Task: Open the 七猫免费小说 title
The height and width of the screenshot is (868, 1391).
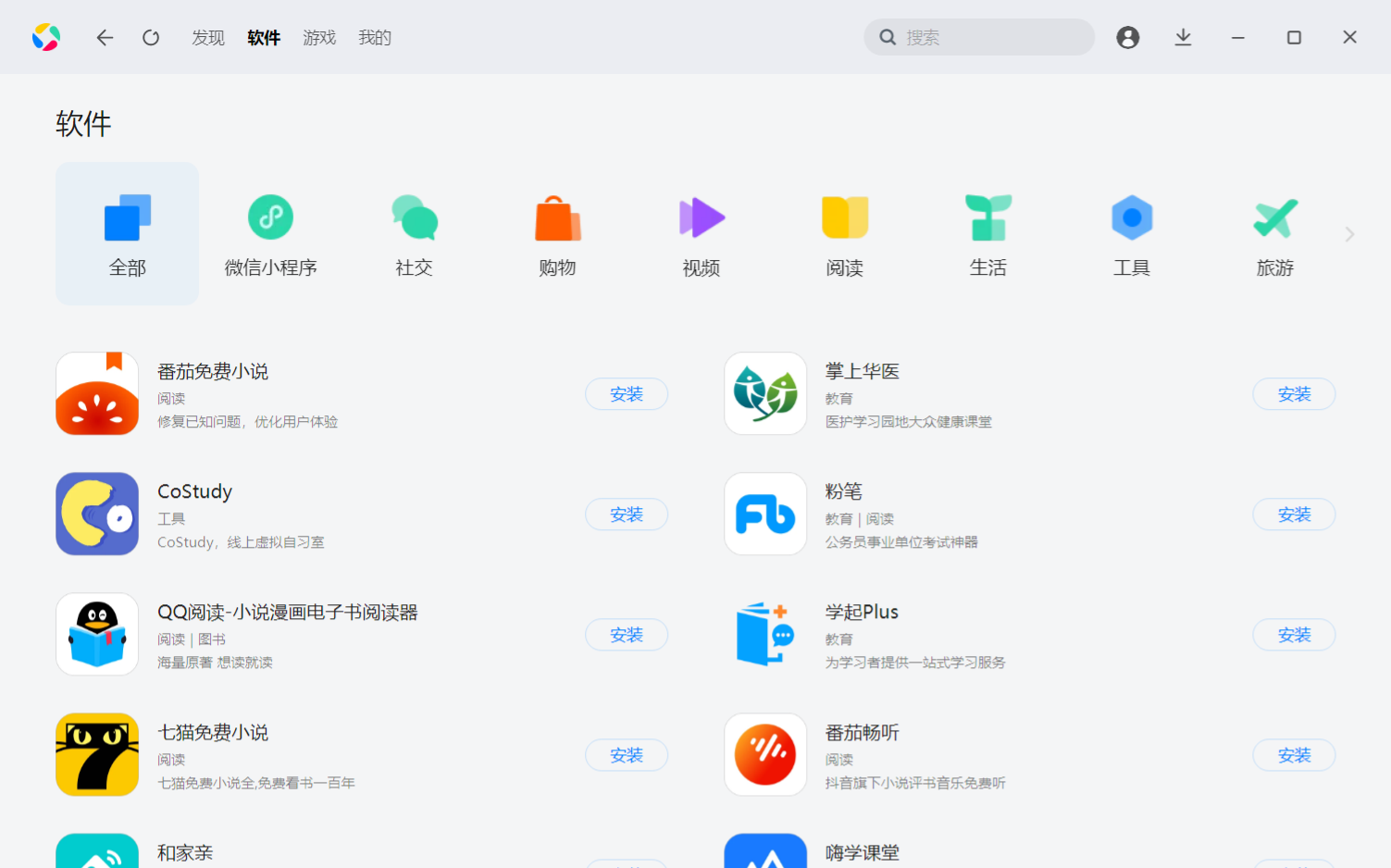Action: [213, 732]
